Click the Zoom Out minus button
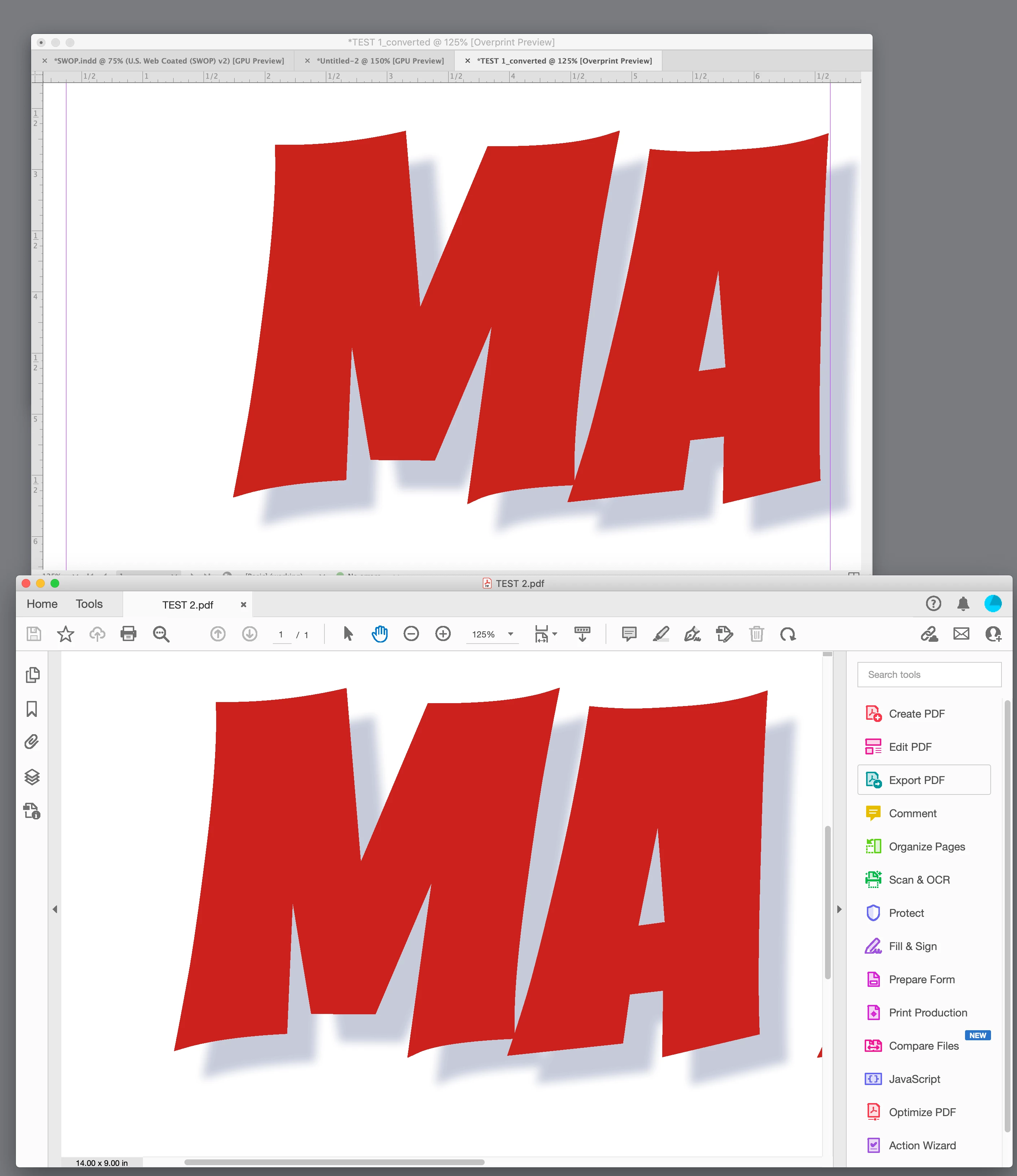 [411, 634]
